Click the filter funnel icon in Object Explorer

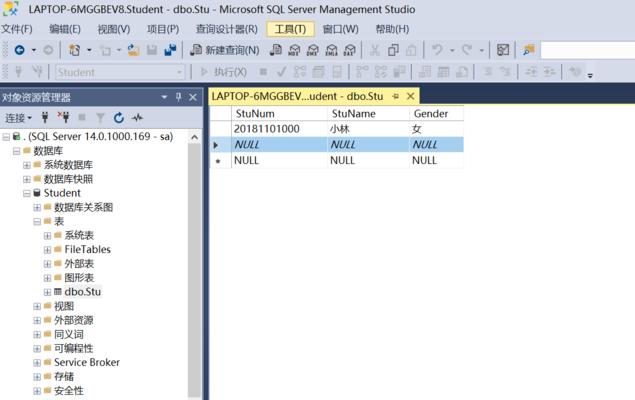(x=100, y=118)
